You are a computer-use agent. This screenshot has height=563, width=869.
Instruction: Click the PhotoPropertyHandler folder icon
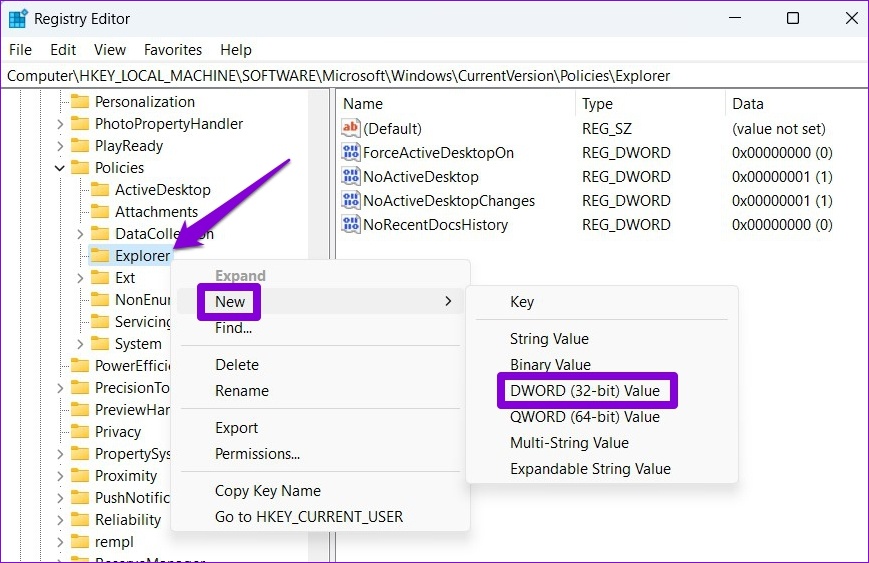tap(80, 124)
